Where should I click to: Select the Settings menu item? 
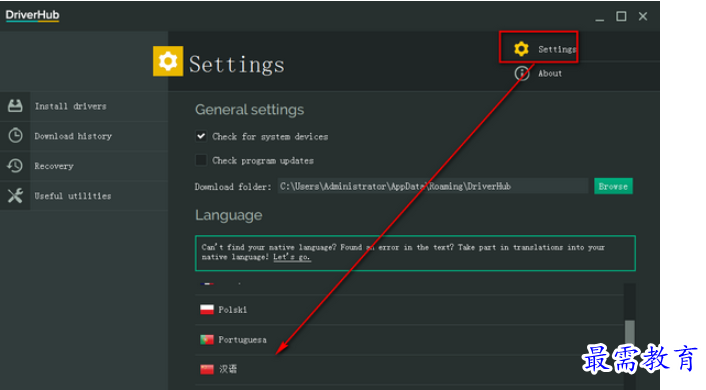point(557,49)
